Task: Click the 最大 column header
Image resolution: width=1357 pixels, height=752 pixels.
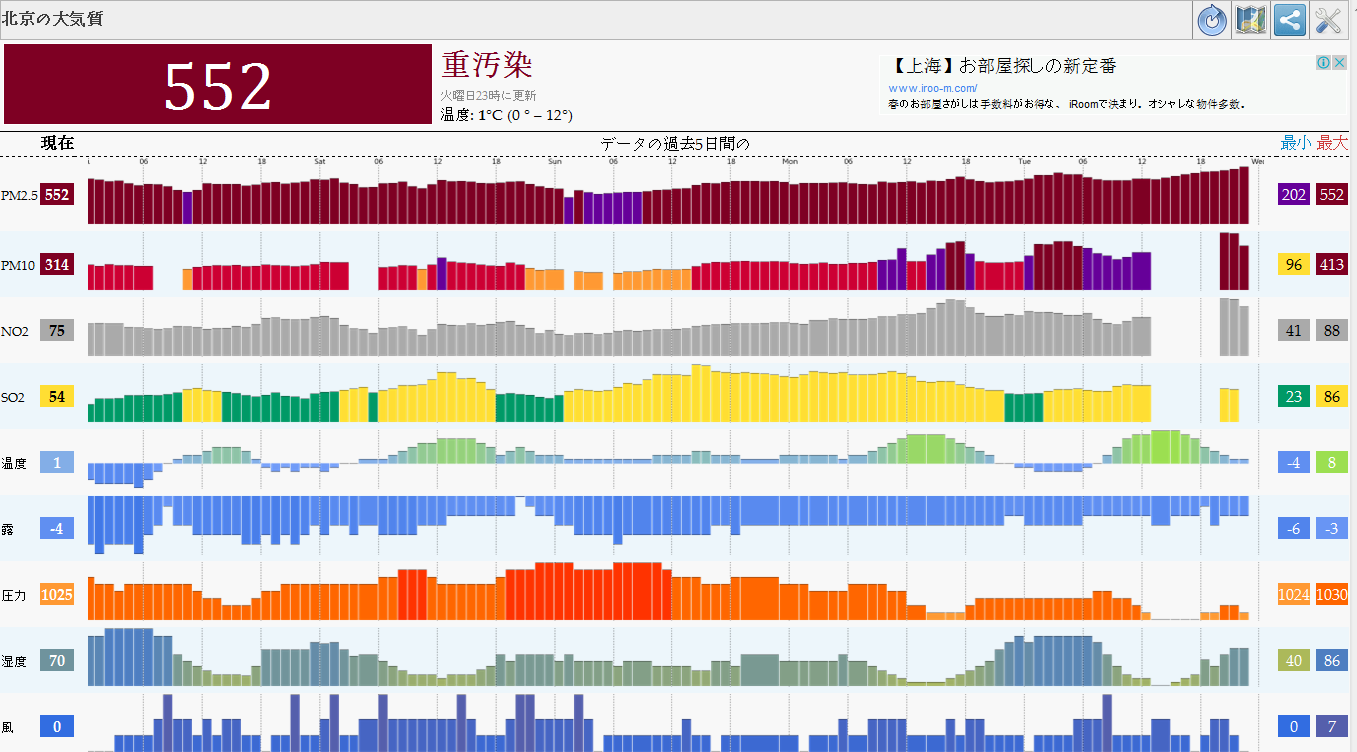Action: click(x=1332, y=143)
